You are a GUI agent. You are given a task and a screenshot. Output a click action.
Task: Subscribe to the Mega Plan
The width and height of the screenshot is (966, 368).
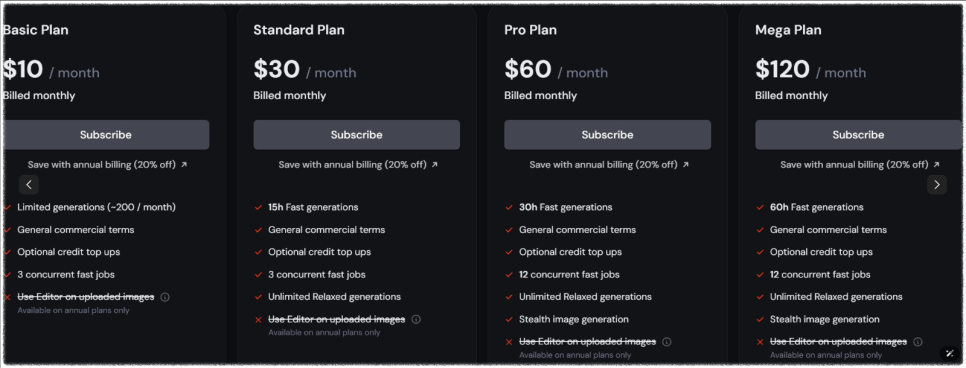[x=858, y=134]
